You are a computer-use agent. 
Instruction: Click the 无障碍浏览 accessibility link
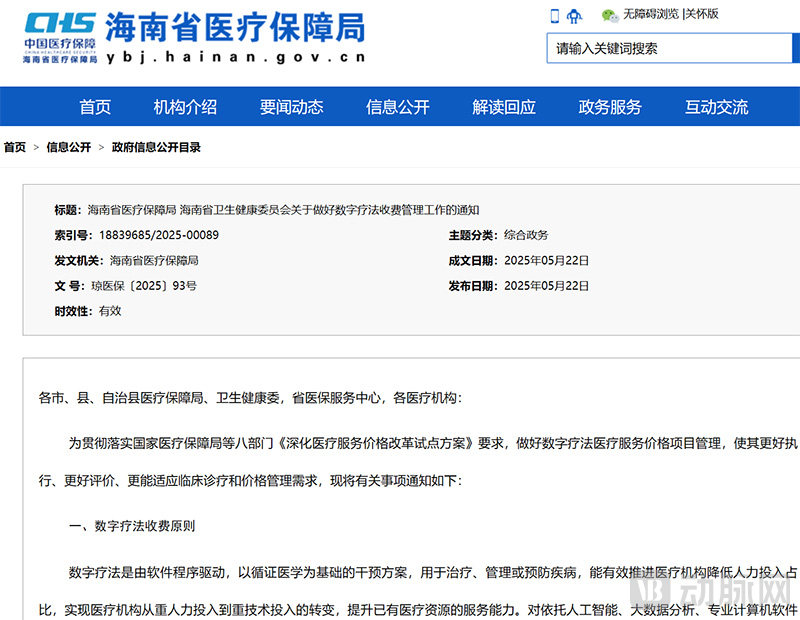(651, 14)
